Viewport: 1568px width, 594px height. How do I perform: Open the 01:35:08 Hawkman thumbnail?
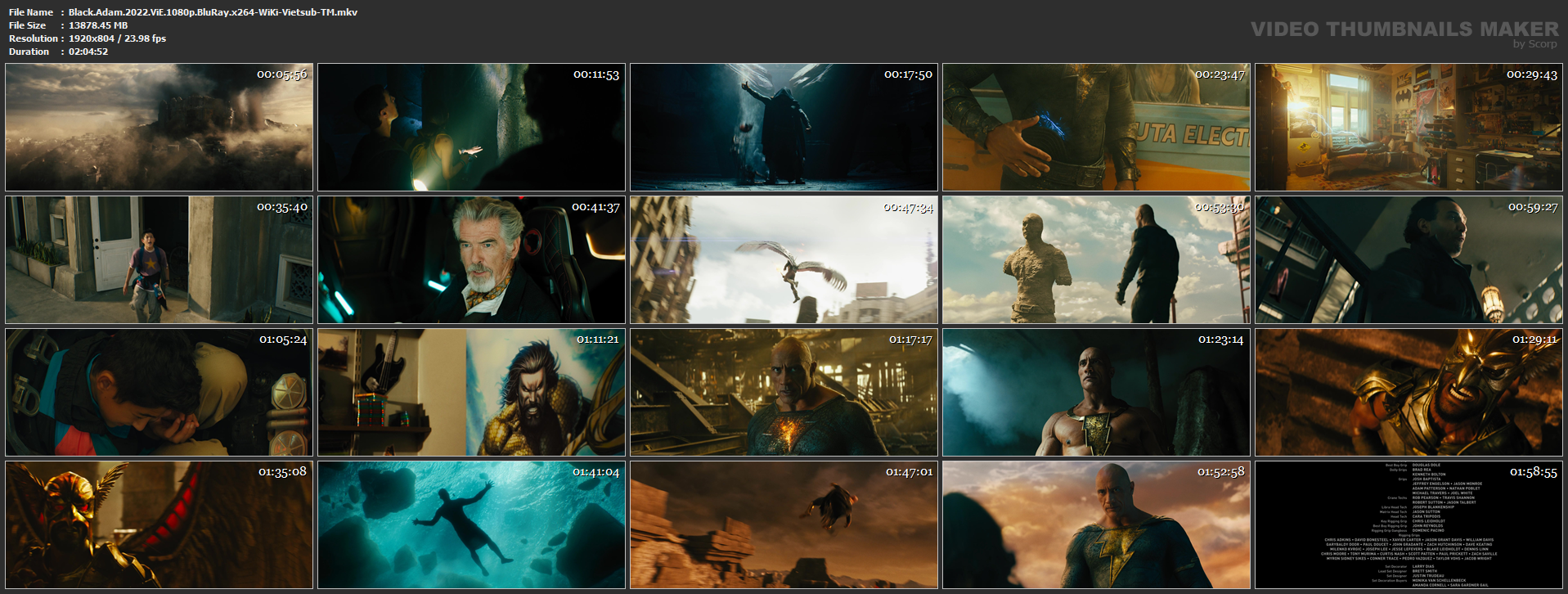pyautogui.click(x=159, y=524)
